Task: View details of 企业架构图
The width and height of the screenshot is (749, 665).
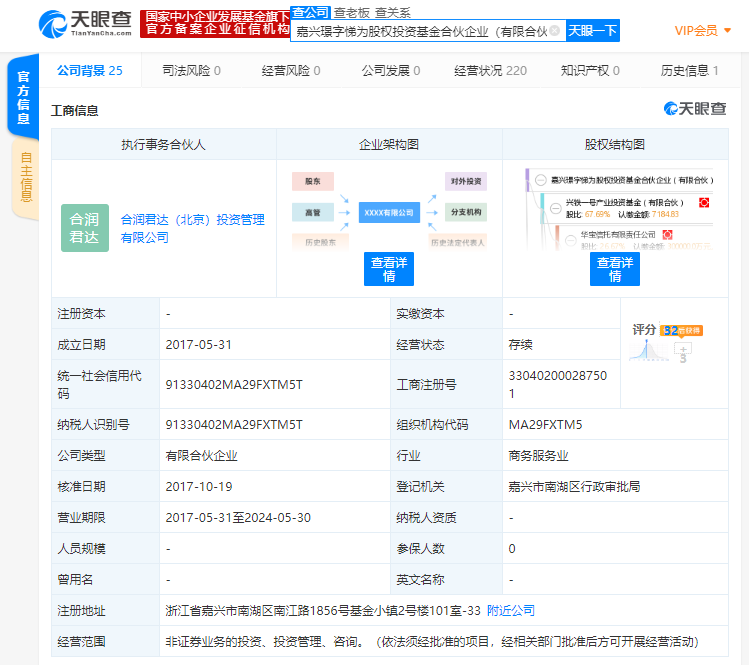Action: (x=389, y=269)
